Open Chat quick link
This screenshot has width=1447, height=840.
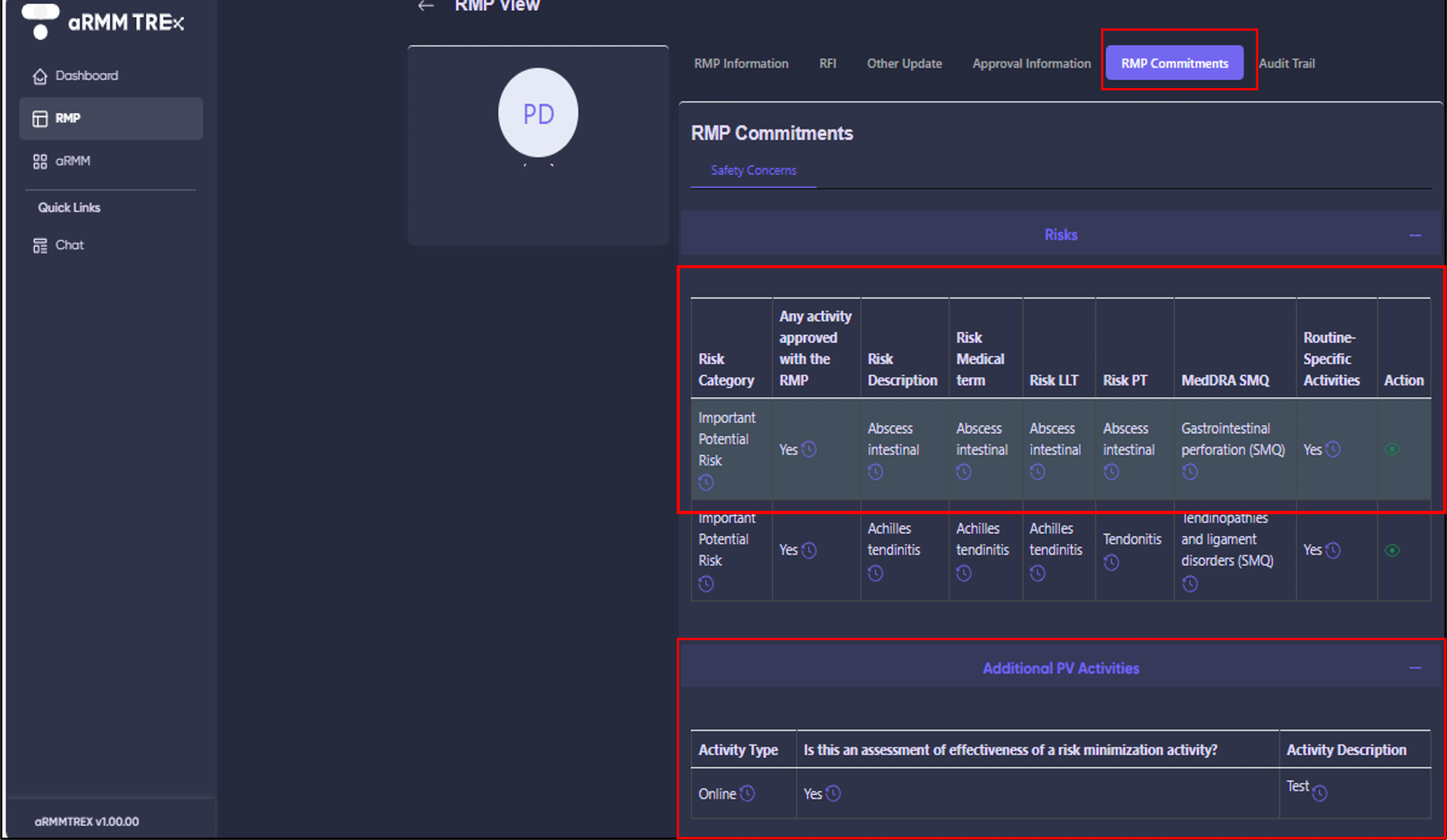click(69, 246)
